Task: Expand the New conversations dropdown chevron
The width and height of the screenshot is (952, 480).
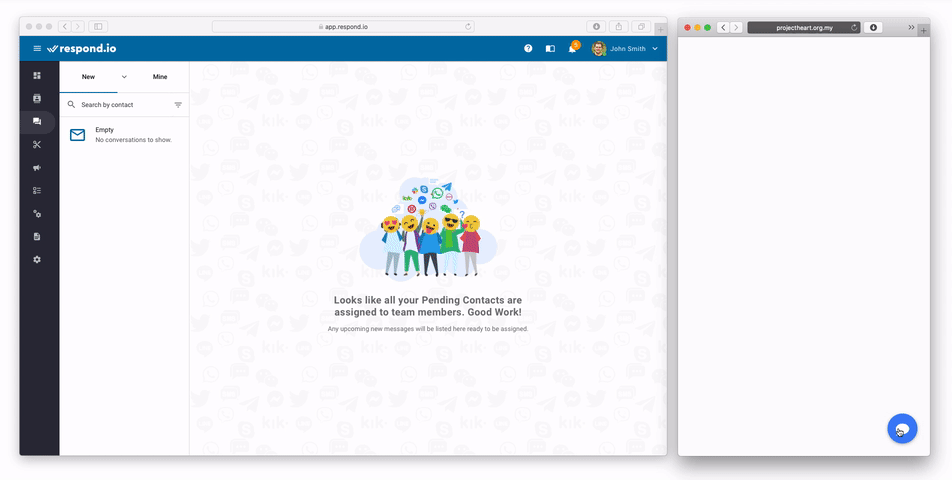Action: coord(124,77)
